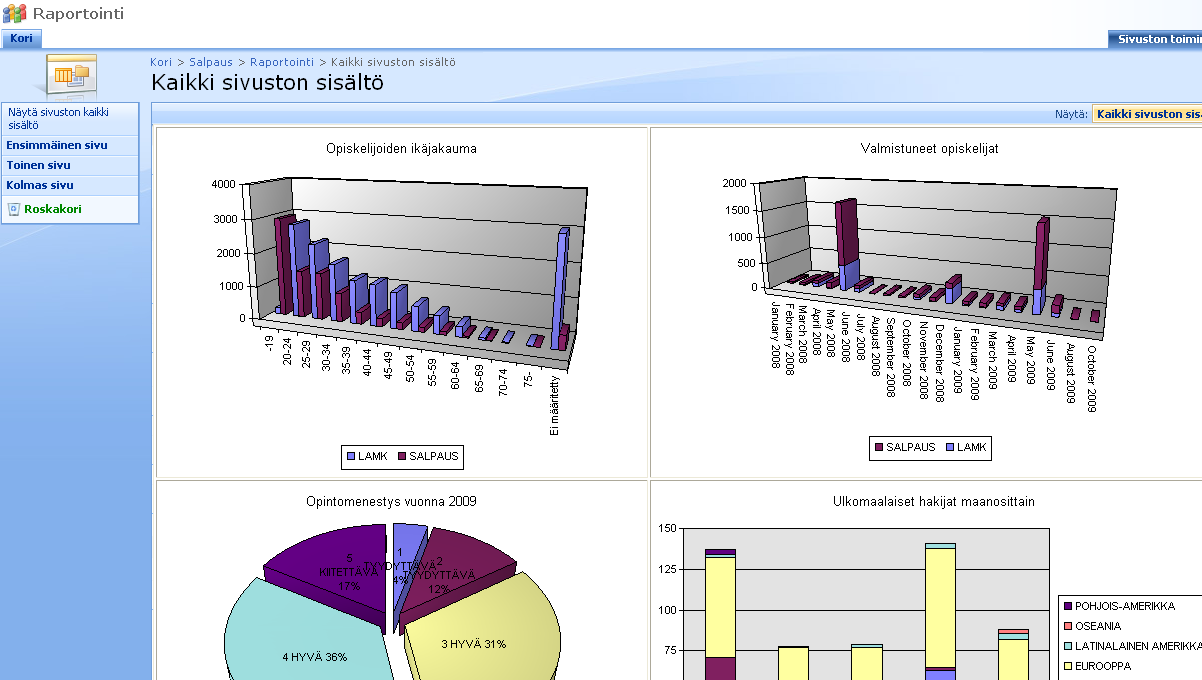Click the SALPAUS legend swatch in age chart

click(x=402, y=456)
